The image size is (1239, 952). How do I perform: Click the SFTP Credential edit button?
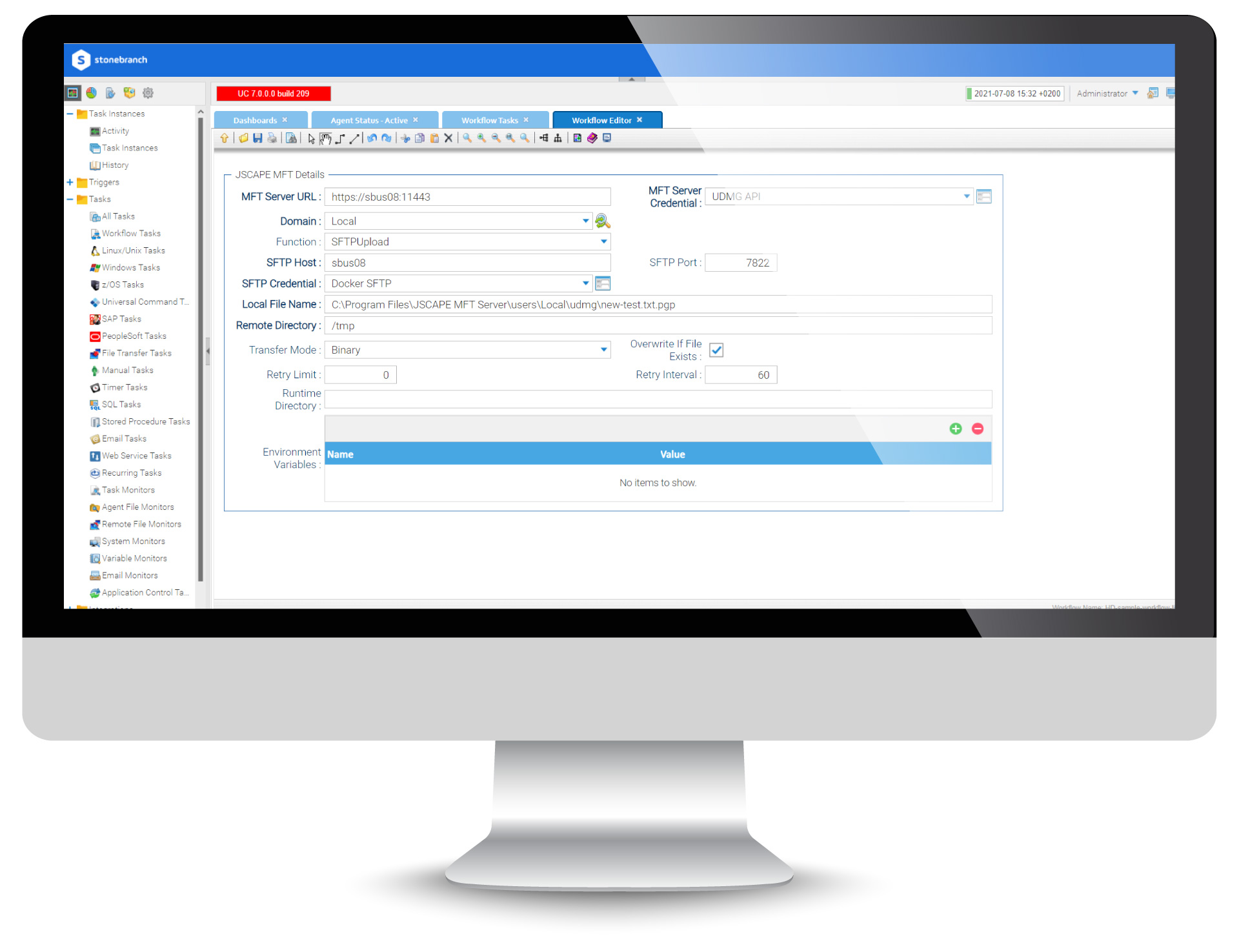point(605,283)
